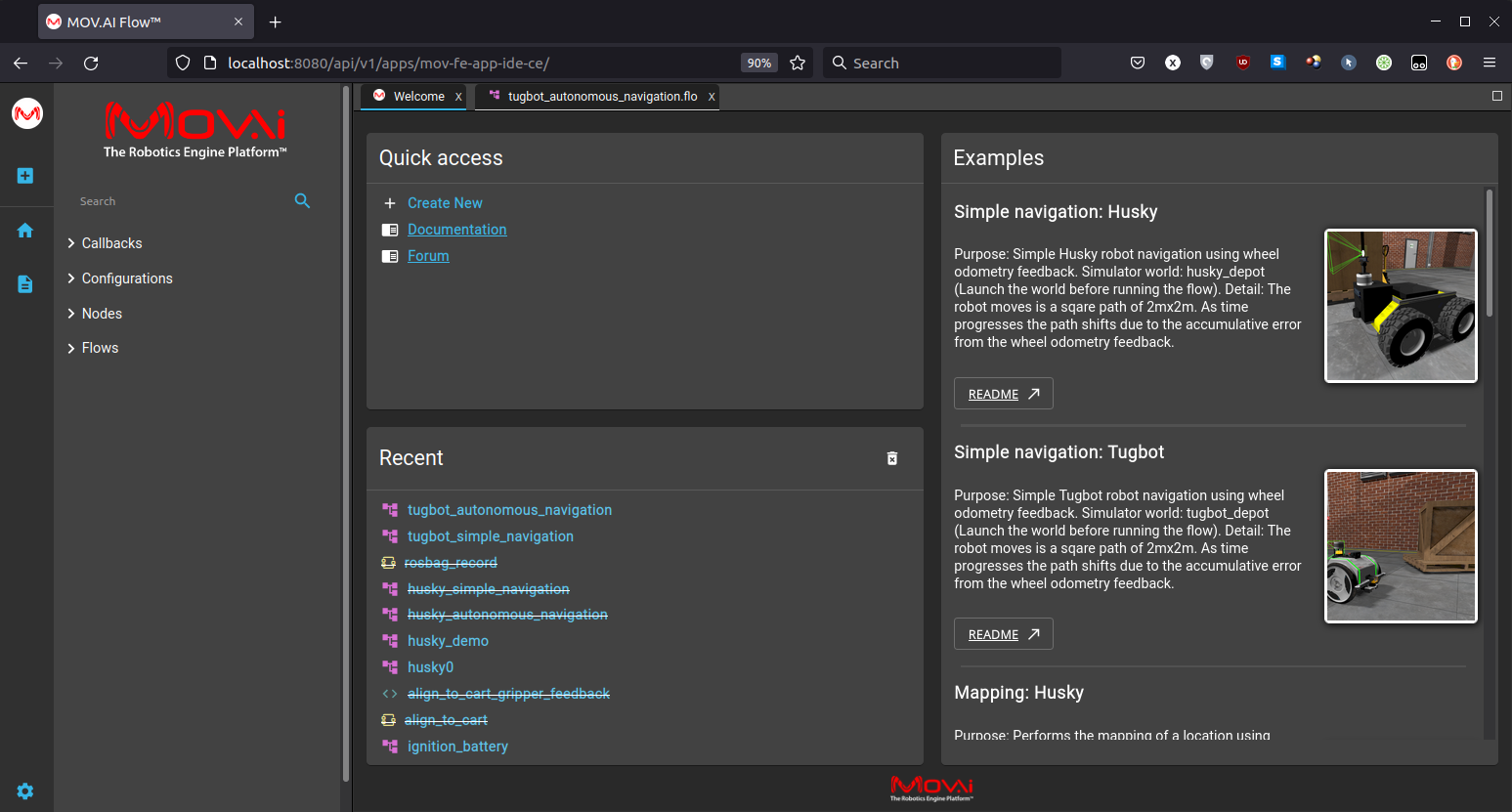Click the MOV.AI logo icon in sidebar
This screenshot has width=1512, height=812.
(27, 113)
